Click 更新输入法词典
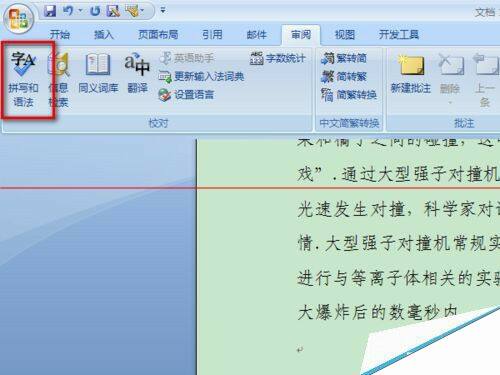Image resolution: width=500 pixels, height=375 pixels. (x=201, y=77)
